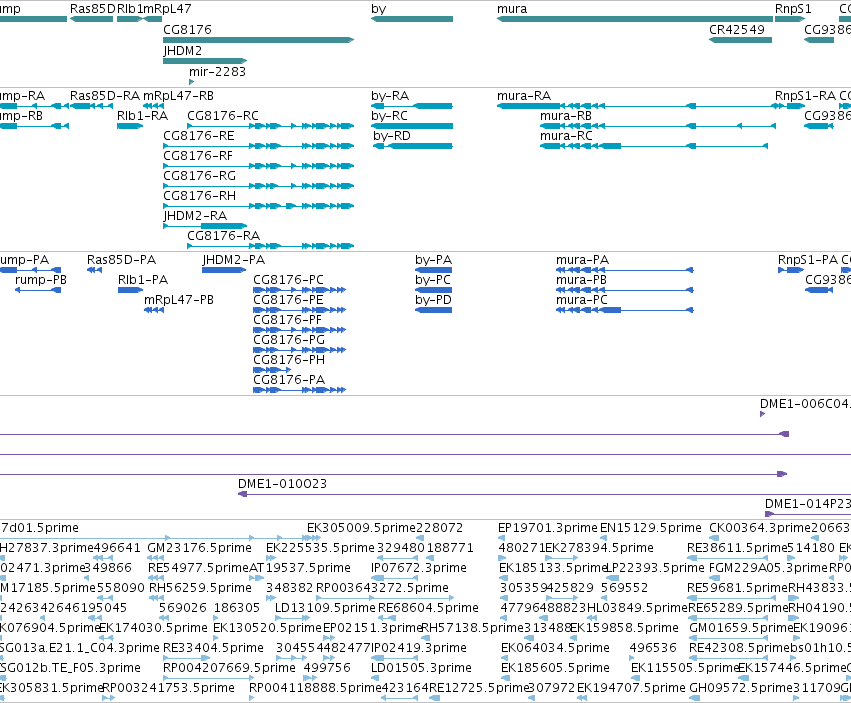Viewport: 851px width, 703px height.
Task: Click the 'CG8176' gene label
Action: [x=187, y=30]
